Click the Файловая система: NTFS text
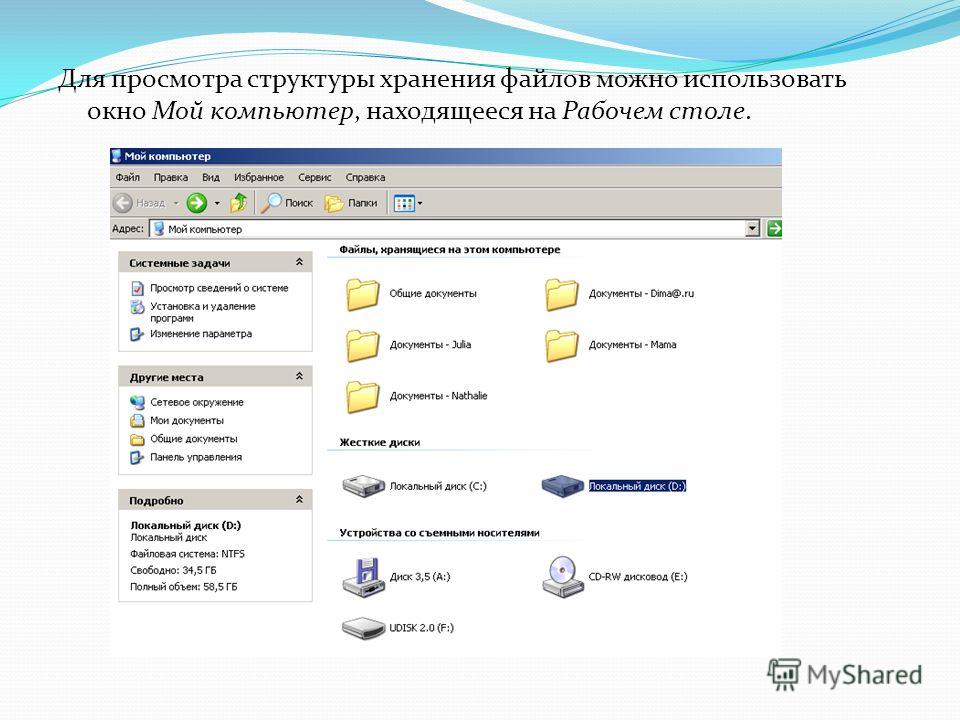 point(187,554)
